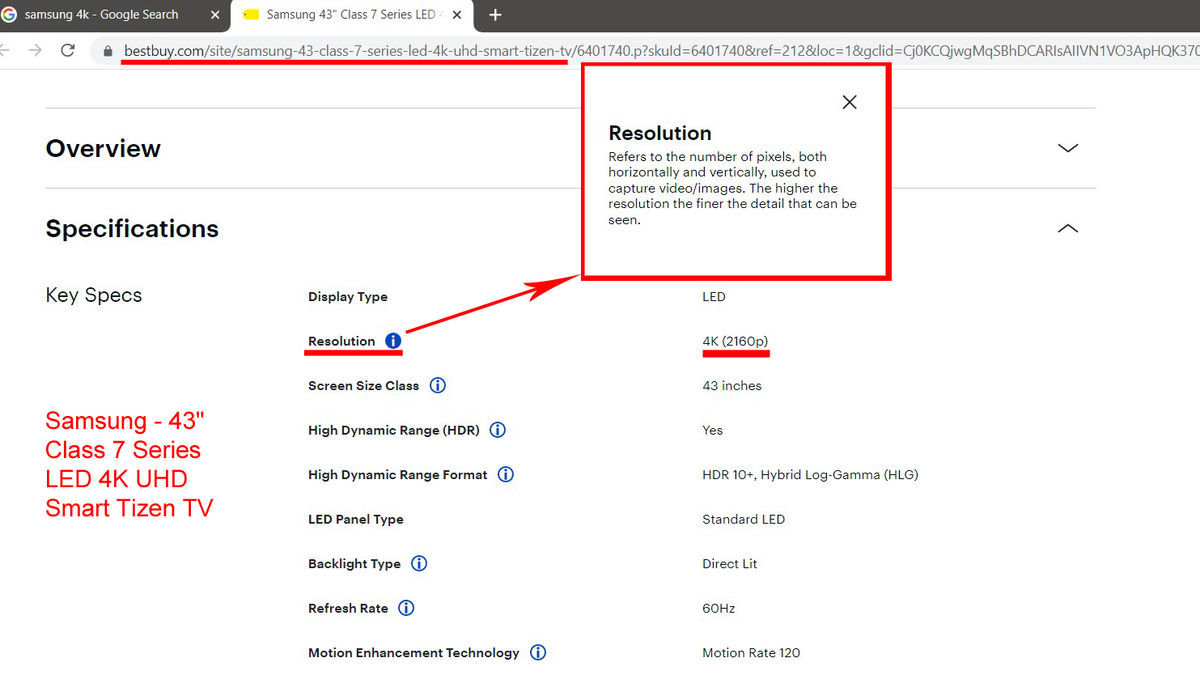Viewport: 1200px width, 675px height.
Task: Go forward in browser history
Action: (35, 50)
